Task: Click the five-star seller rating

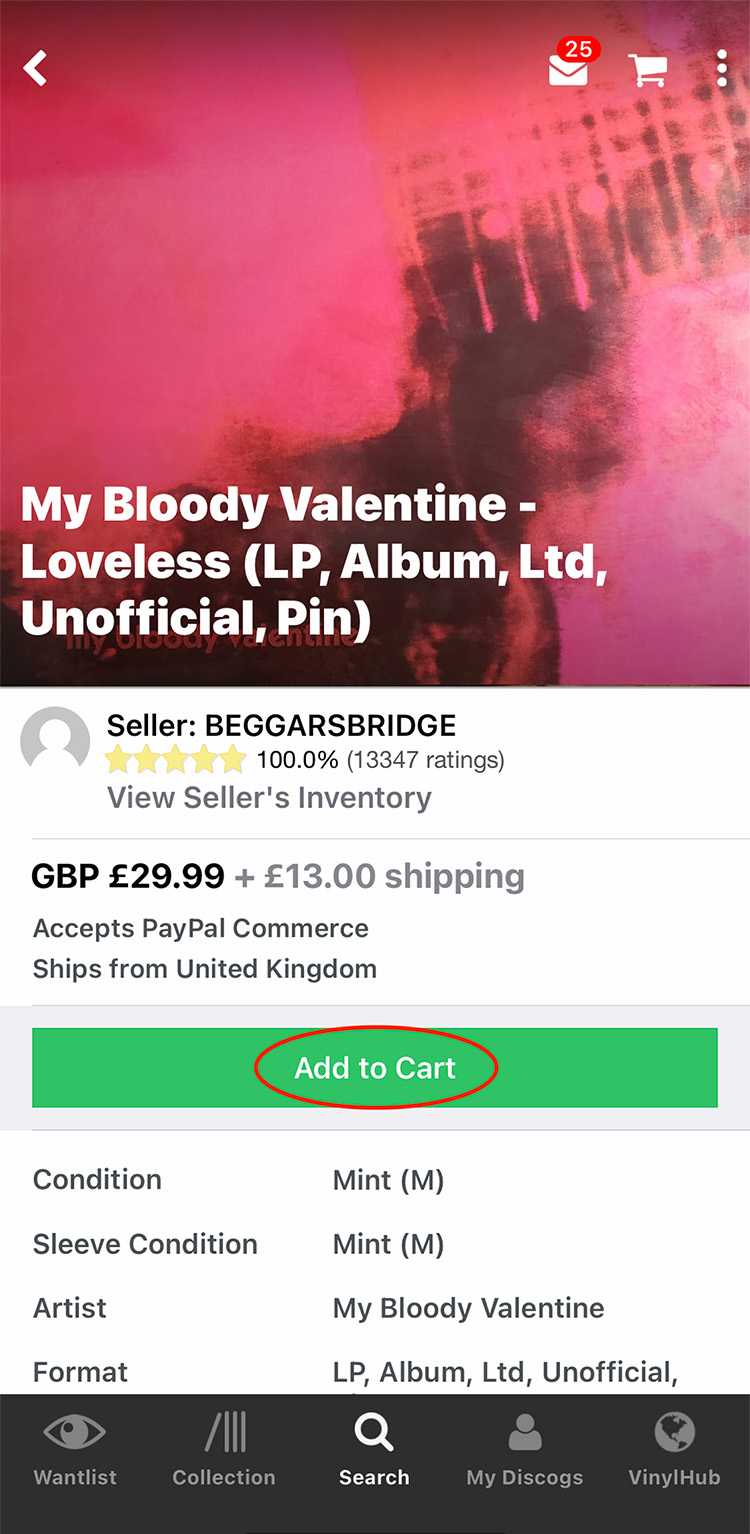Action: pyautogui.click(x=176, y=760)
